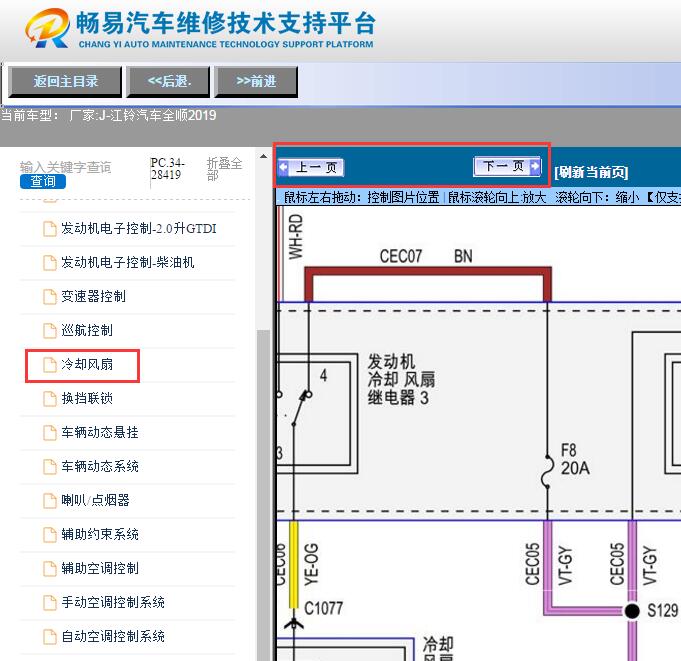
Task: Open 发动机电子控制-柴油机 tree item
Action: [127, 262]
